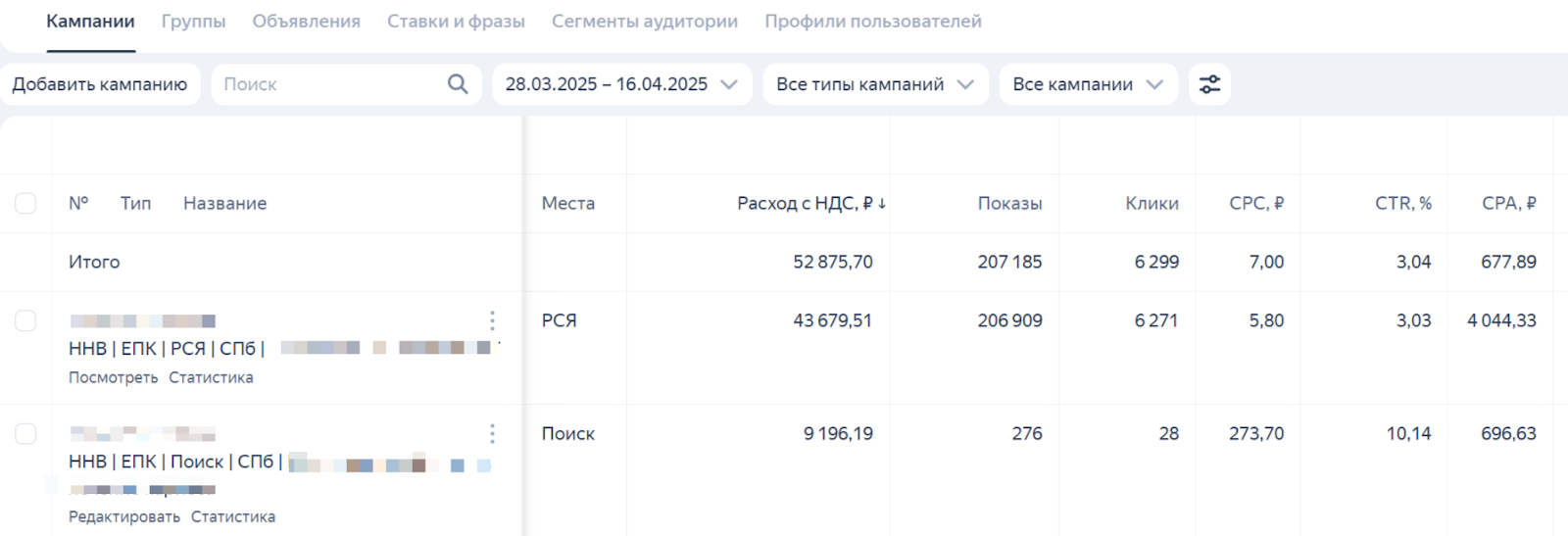Click Редактировать link under Поиск campaign
The height and width of the screenshot is (536, 1568).
click(x=124, y=516)
